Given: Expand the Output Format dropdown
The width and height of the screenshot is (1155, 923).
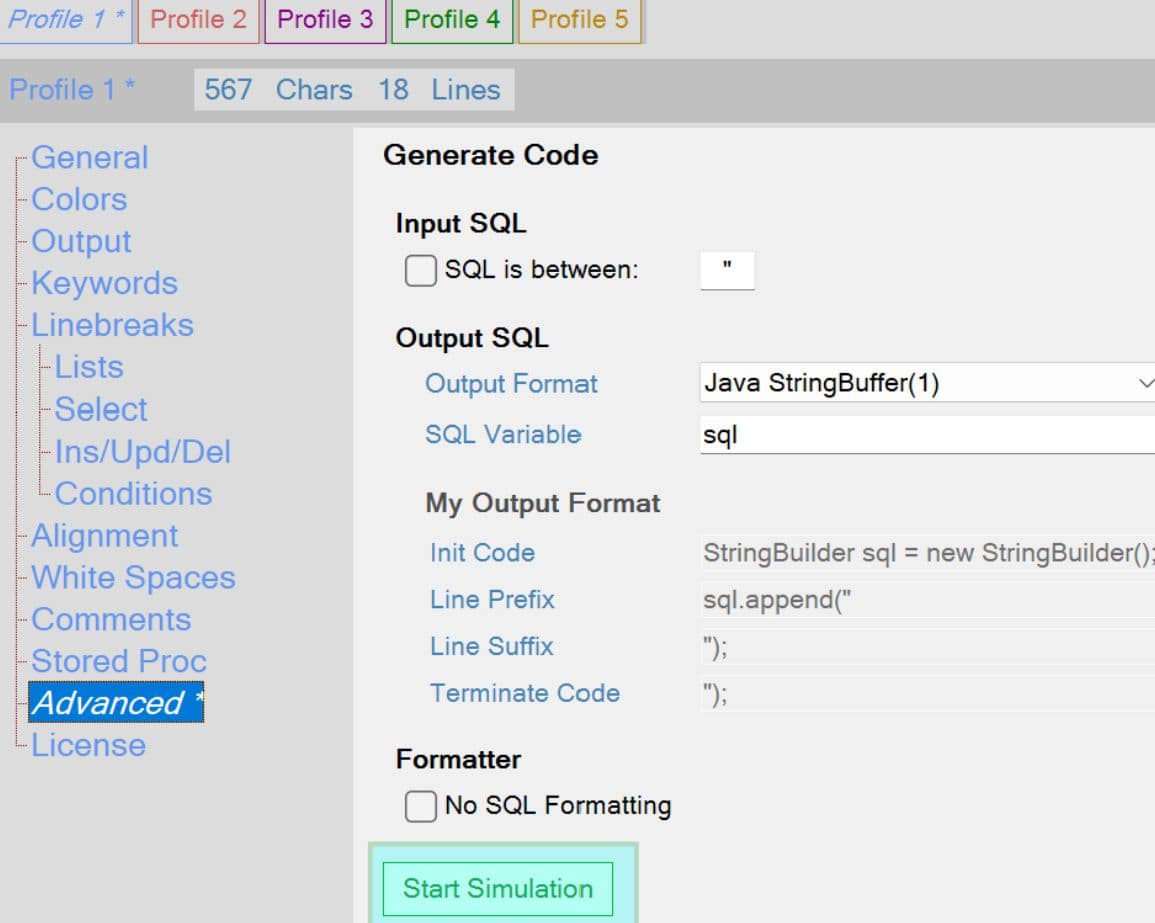Looking at the screenshot, I should pyautogui.click(x=927, y=383).
